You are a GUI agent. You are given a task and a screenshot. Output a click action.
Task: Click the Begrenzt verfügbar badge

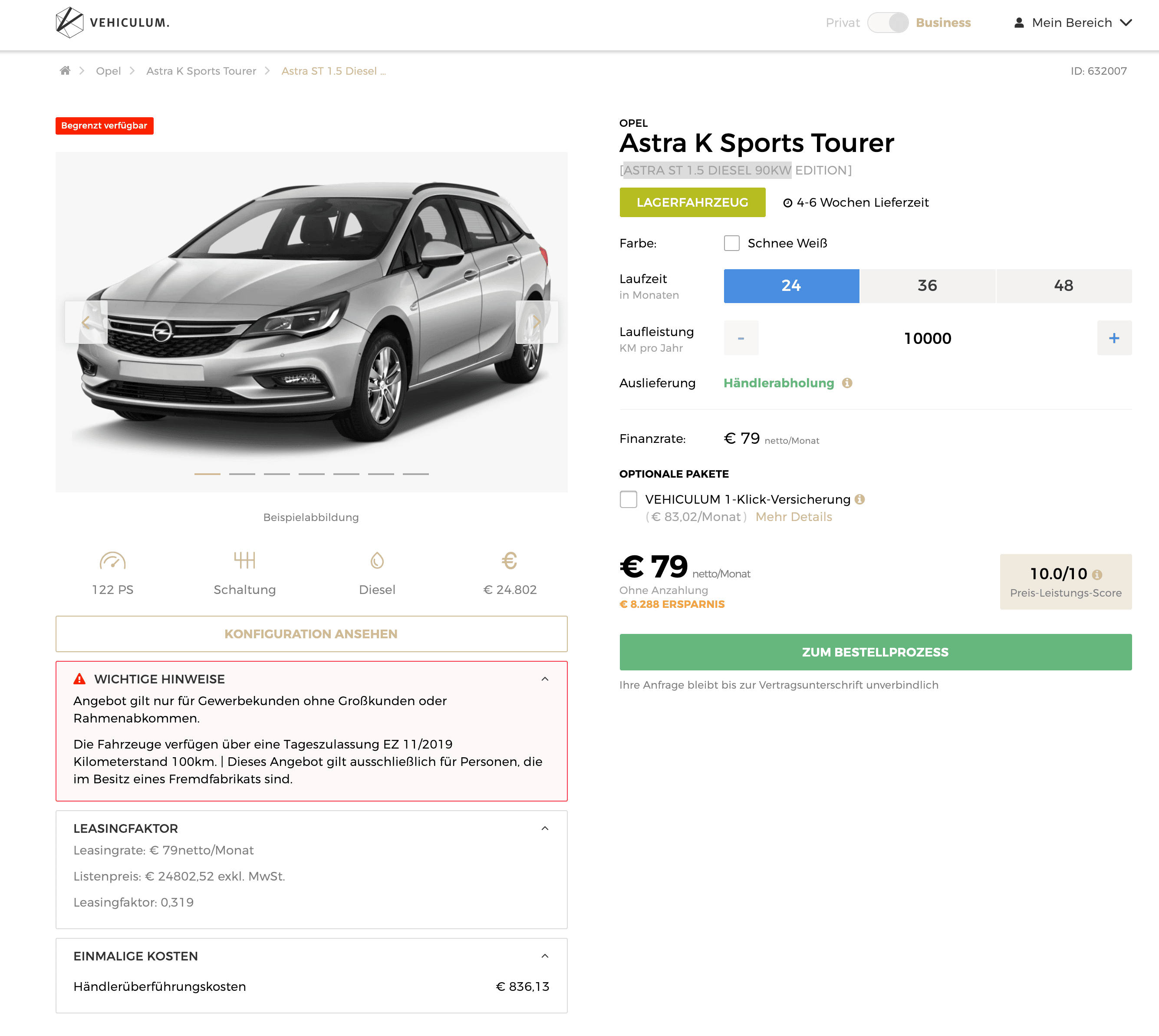click(x=104, y=125)
